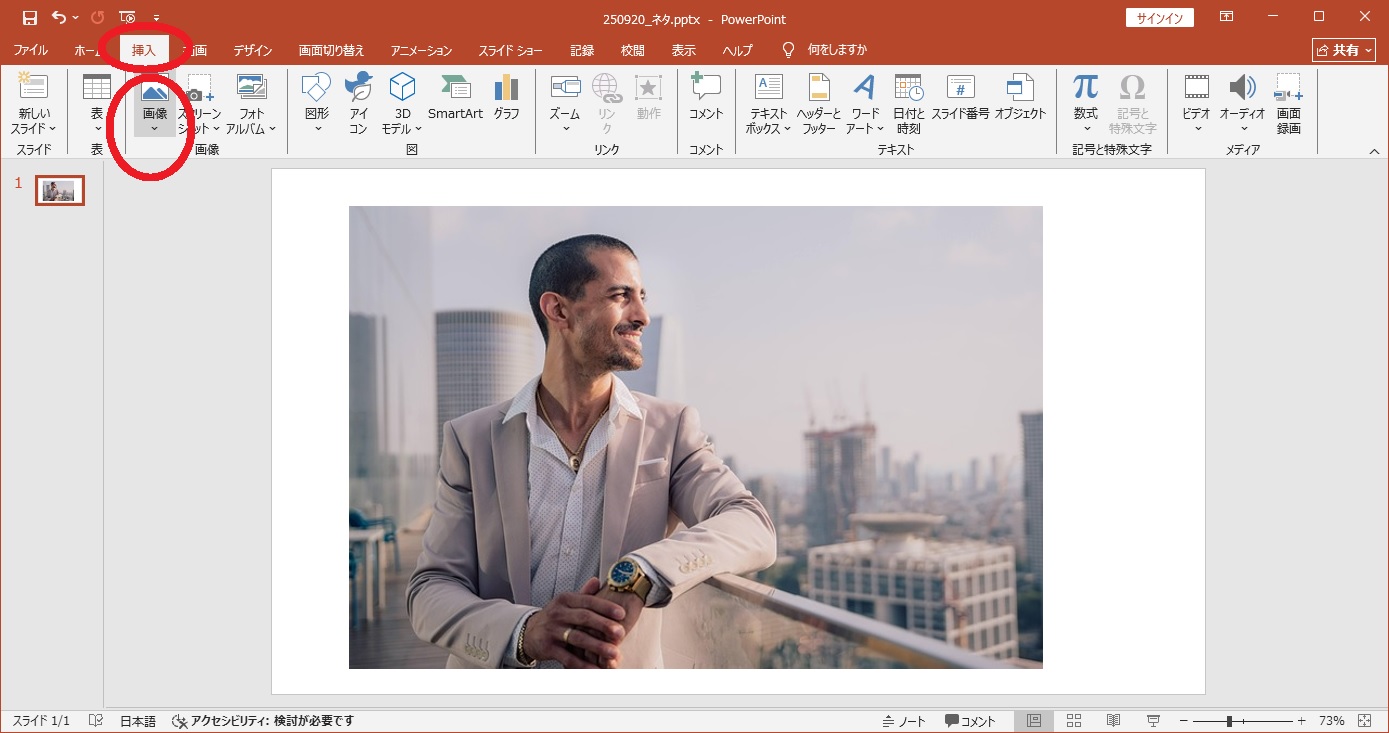Click the 共有 share button
The height and width of the screenshot is (733, 1389).
tap(1343, 50)
